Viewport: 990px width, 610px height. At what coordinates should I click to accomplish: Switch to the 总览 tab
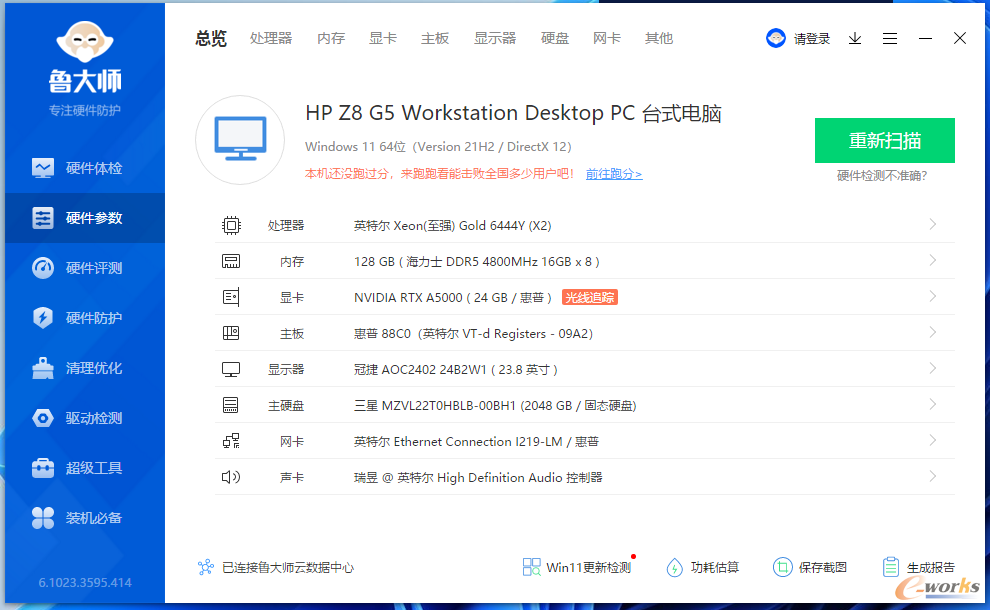click(x=211, y=39)
